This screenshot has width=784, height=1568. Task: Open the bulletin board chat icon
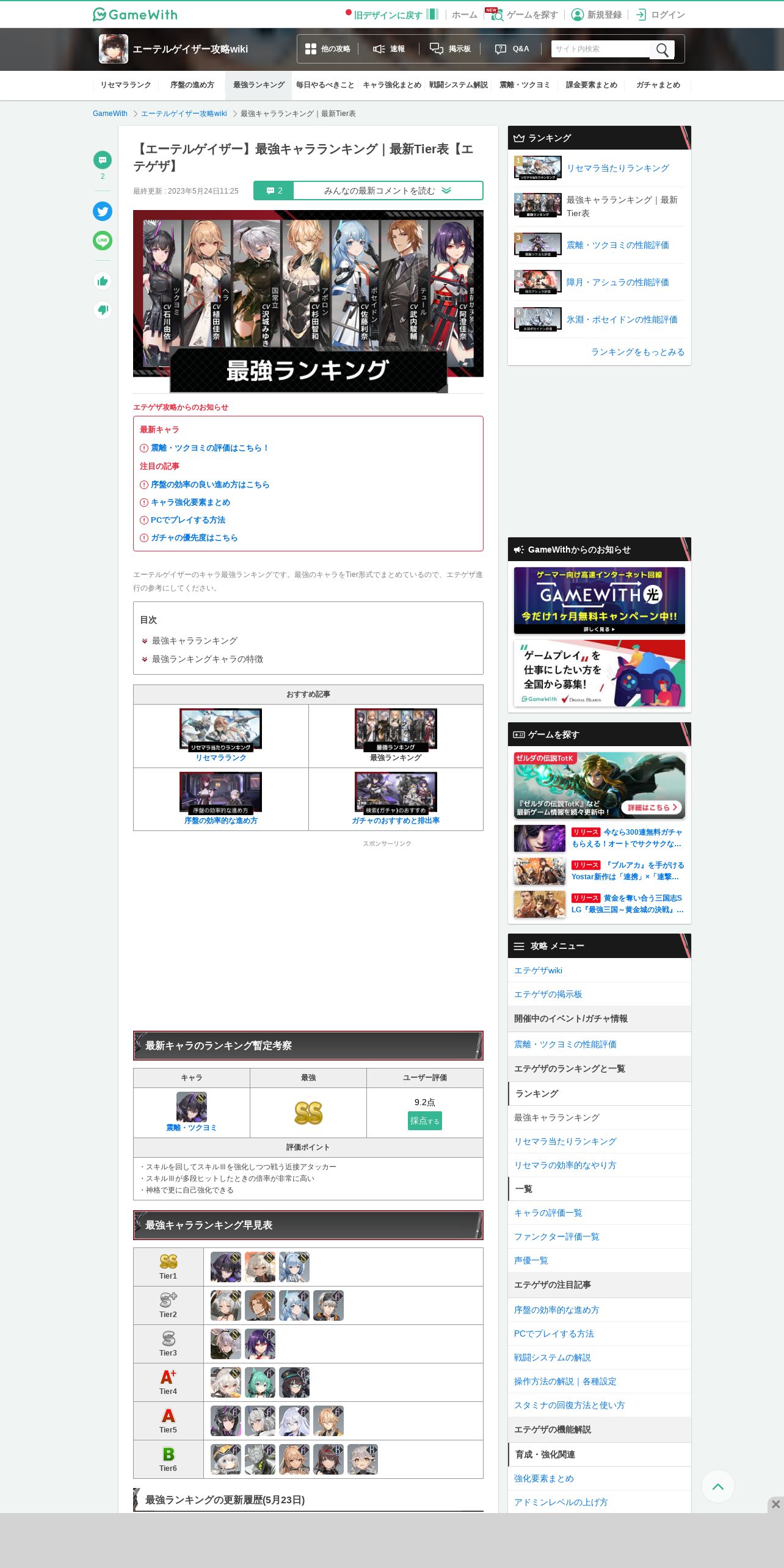(x=436, y=49)
